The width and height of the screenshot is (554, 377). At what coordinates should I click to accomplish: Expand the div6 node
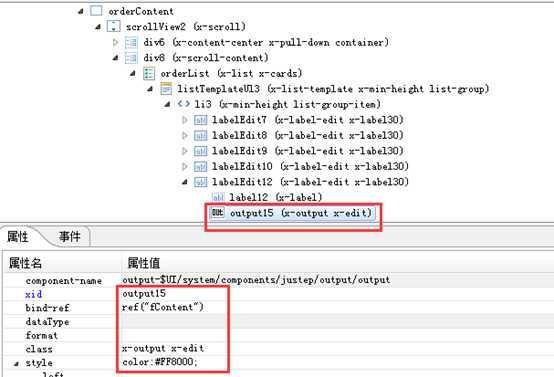(x=115, y=42)
